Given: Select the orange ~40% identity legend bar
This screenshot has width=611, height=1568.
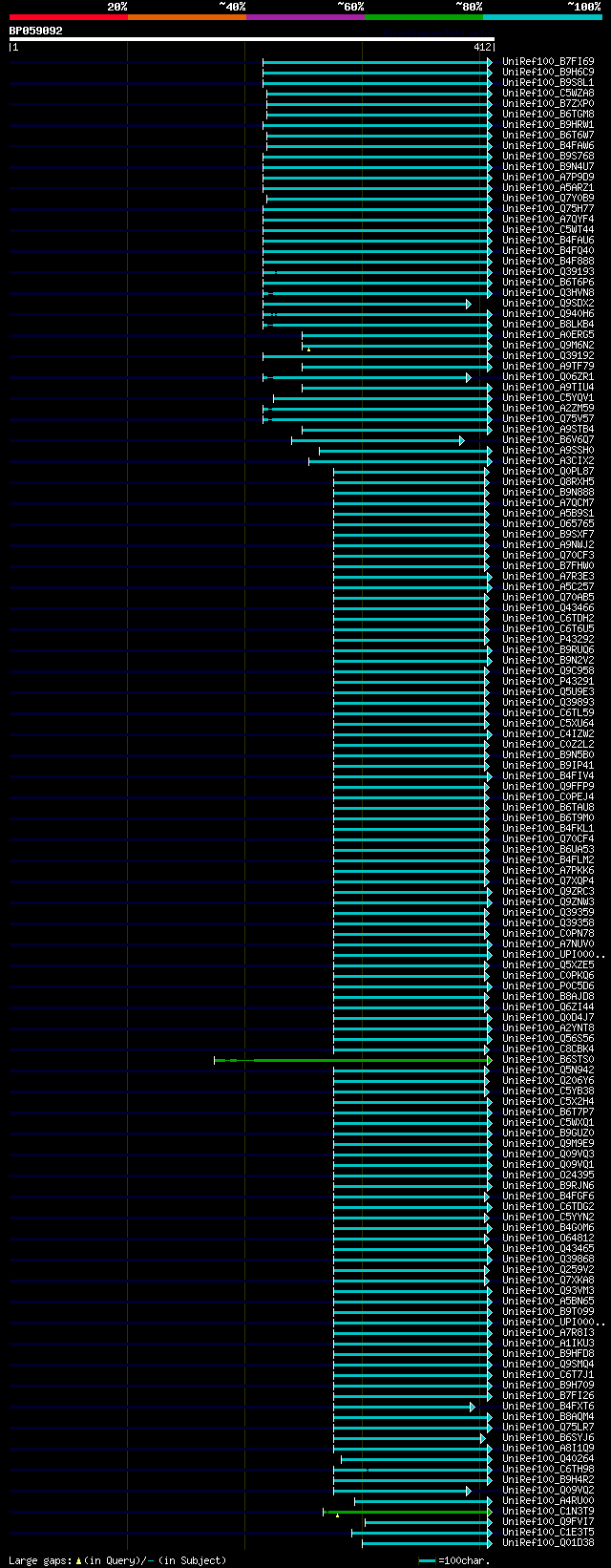Looking at the screenshot, I should pos(186,16).
